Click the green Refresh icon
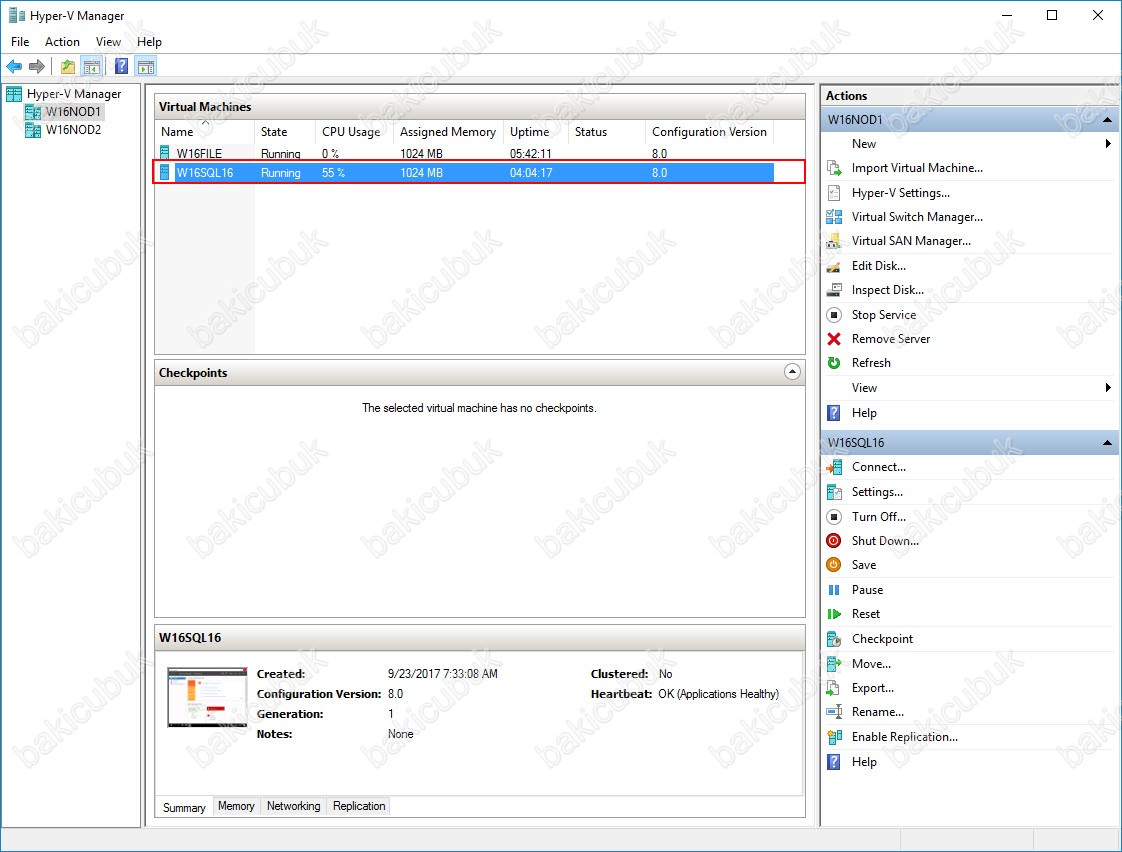The width and height of the screenshot is (1122, 852). pos(834,363)
